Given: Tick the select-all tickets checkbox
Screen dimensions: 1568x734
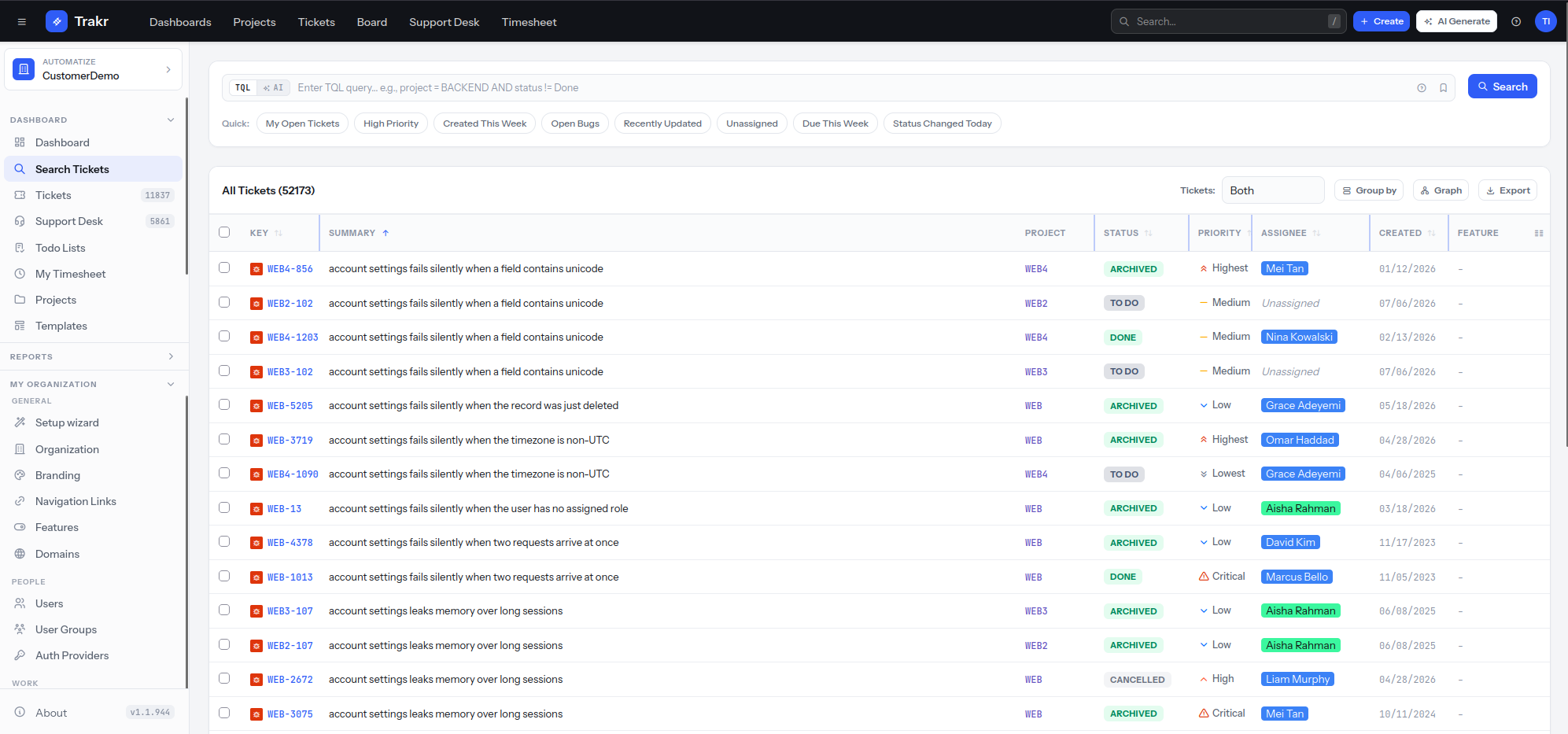Looking at the screenshot, I should click(224, 232).
